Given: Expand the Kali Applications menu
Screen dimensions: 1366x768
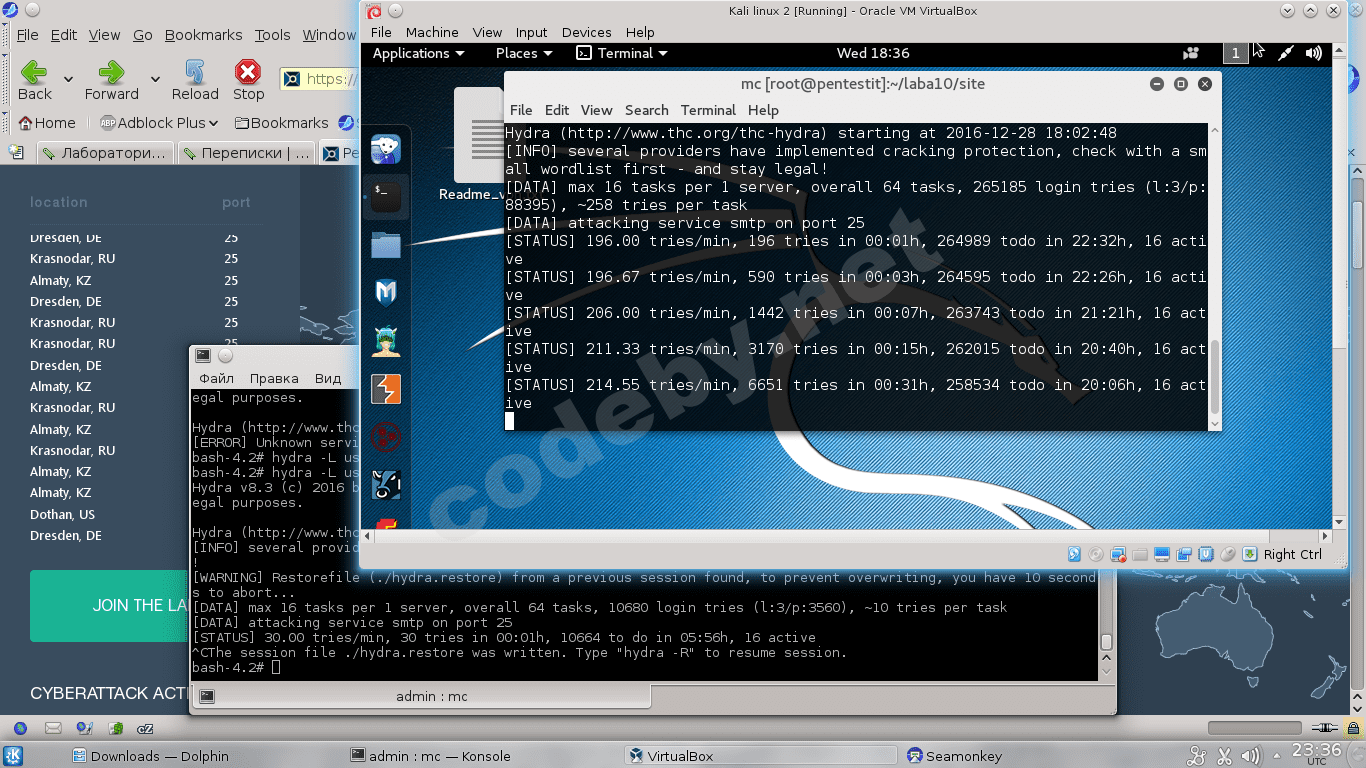Looking at the screenshot, I should (418, 53).
